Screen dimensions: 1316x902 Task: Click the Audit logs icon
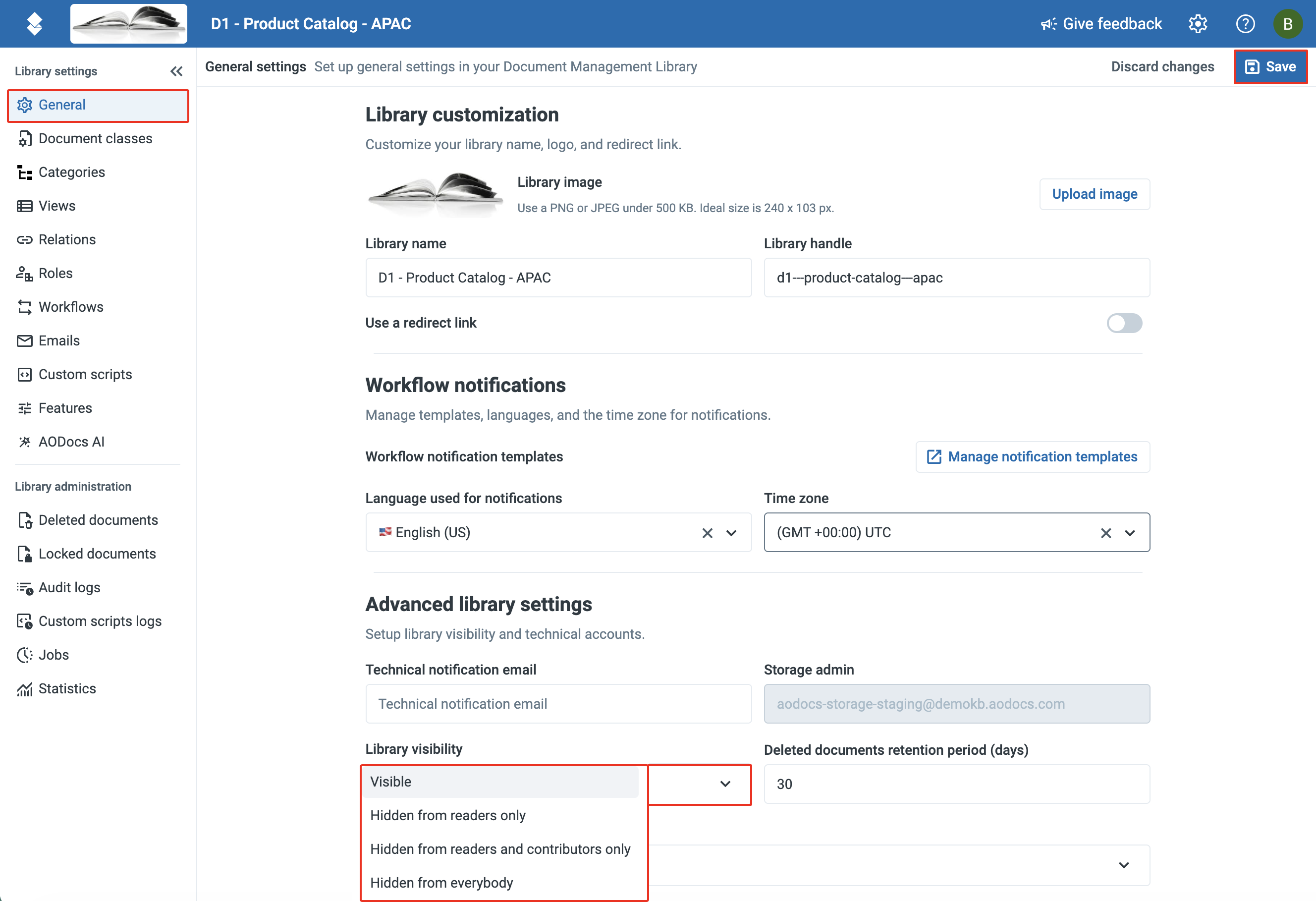tap(25, 588)
